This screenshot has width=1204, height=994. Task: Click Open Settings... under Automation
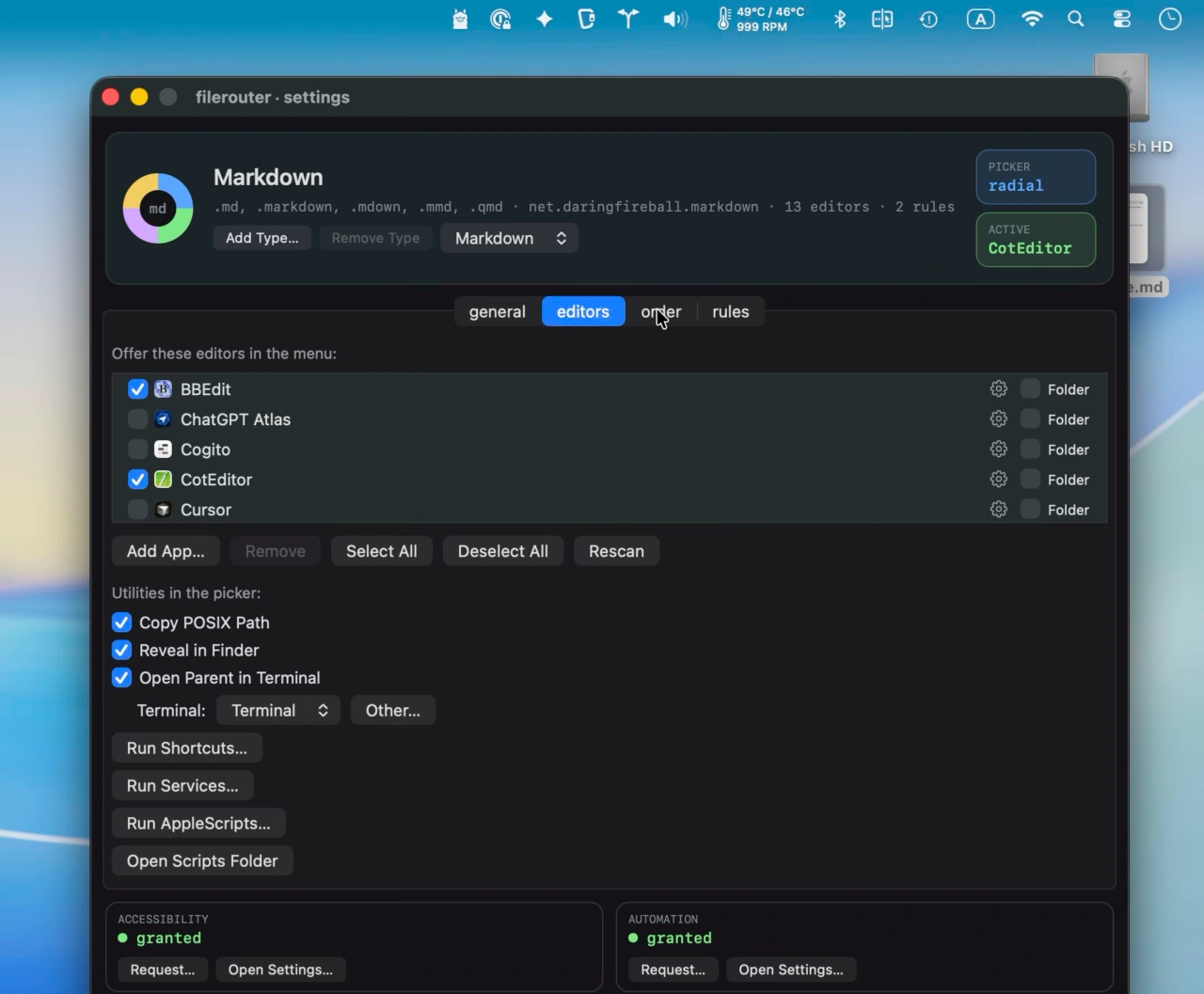[791, 970]
